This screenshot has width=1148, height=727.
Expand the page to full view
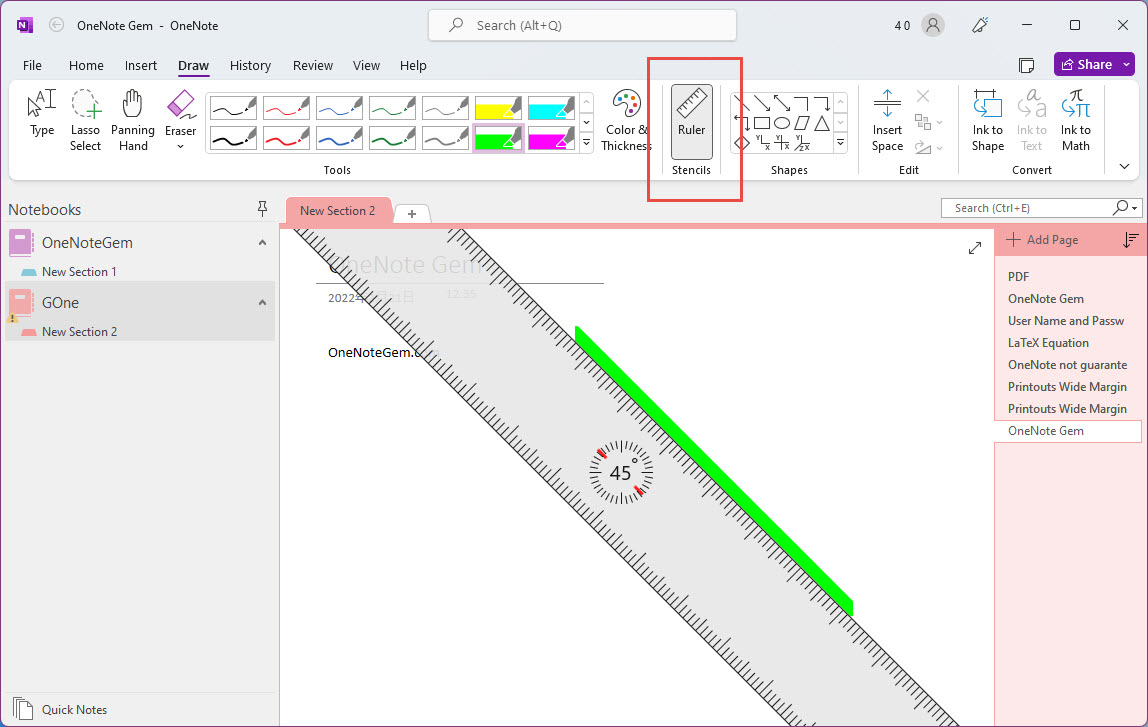pos(975,248)
